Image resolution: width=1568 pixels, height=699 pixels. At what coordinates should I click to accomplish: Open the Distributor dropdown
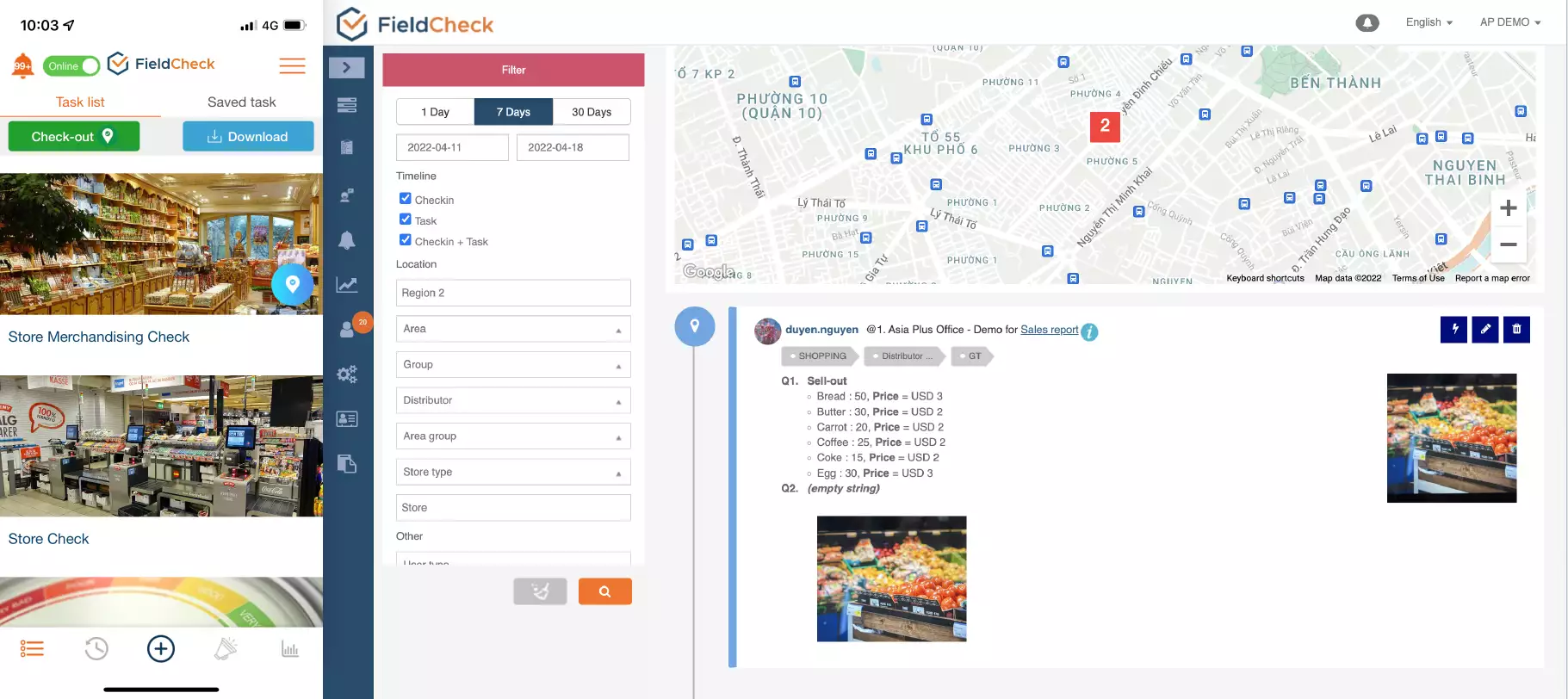click(x=513, y=400)
